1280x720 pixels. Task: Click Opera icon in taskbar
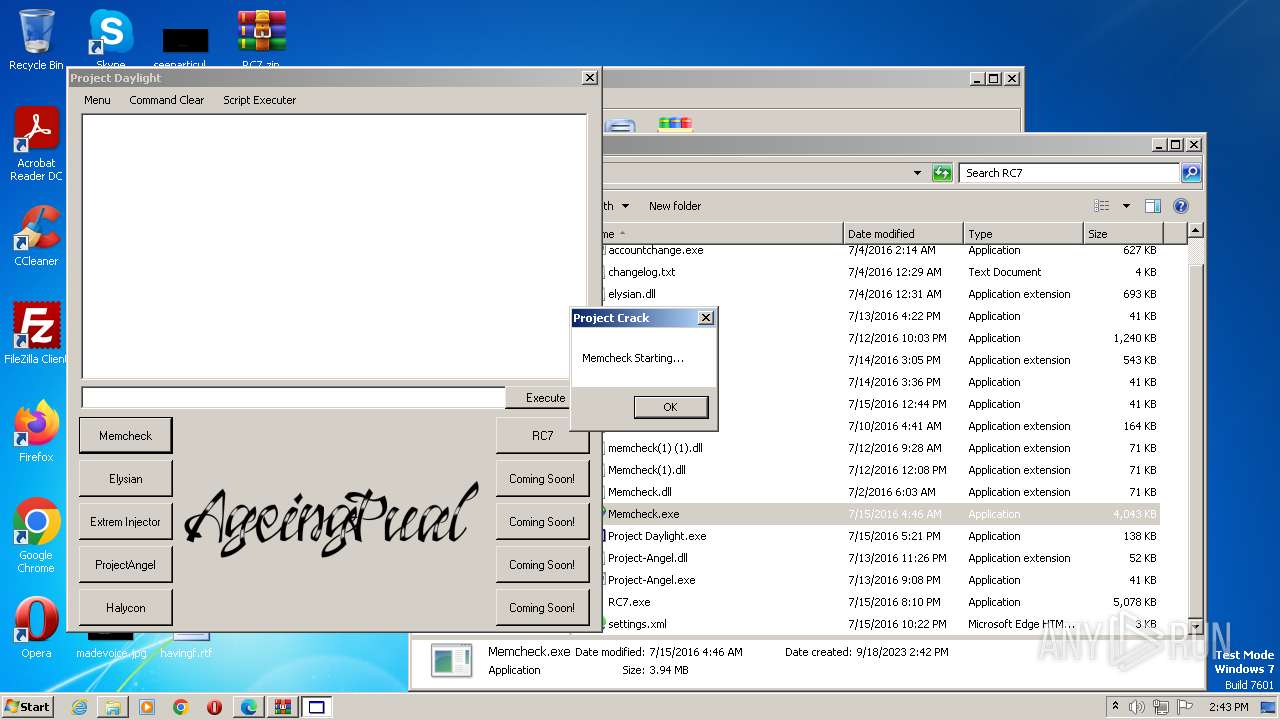coord(214,707)
